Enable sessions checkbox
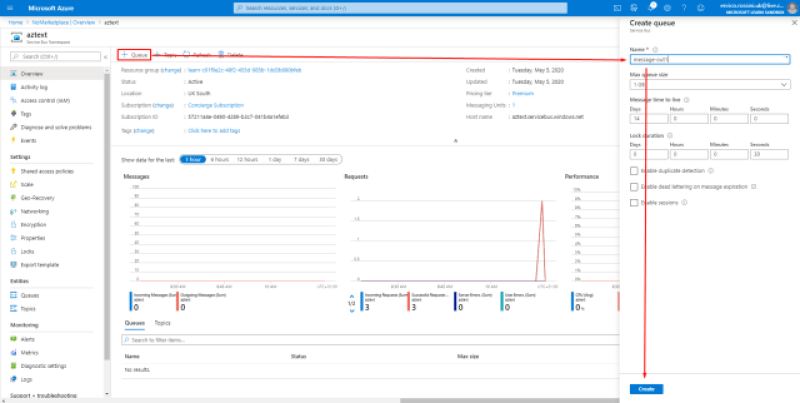 point(634,203)
